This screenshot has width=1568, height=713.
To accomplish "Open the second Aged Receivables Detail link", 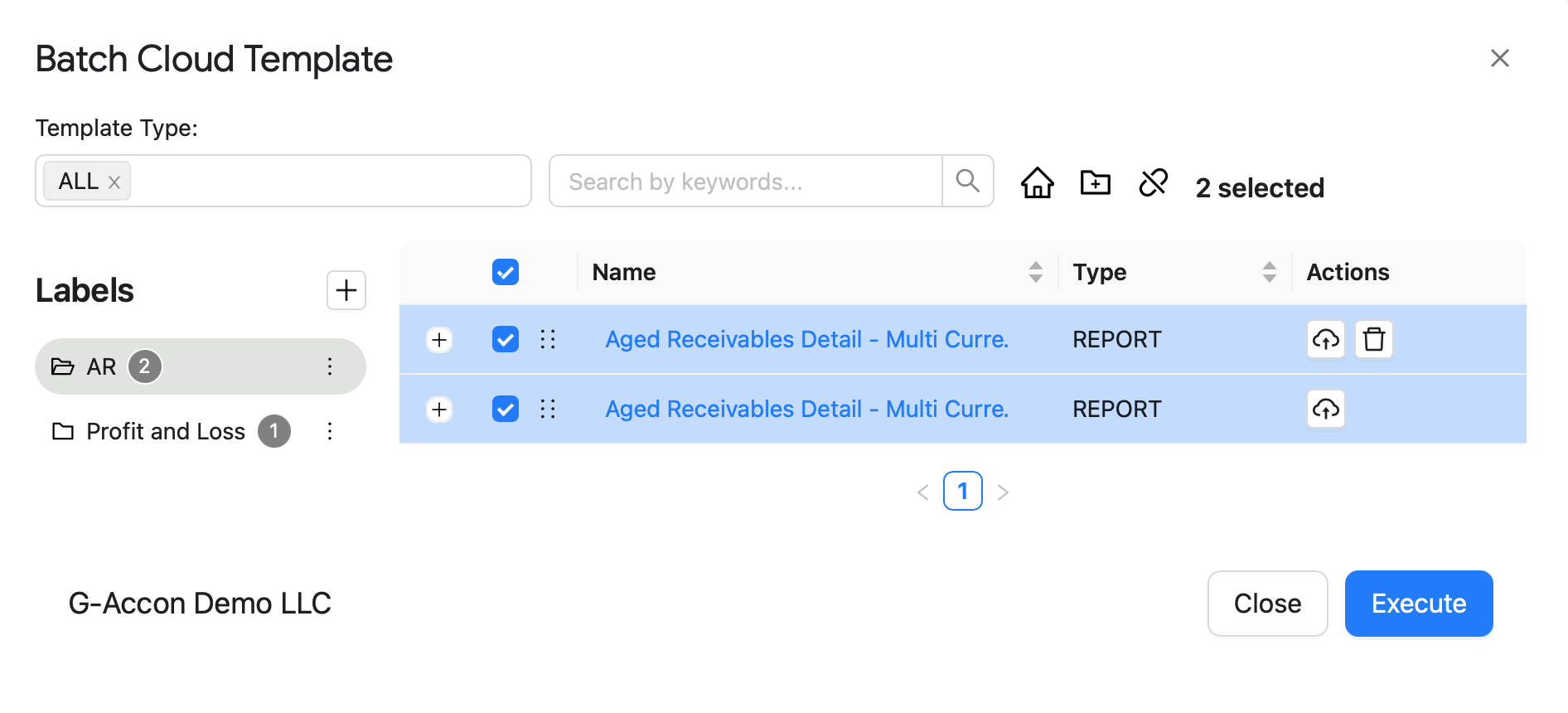I will coord(806,409).
